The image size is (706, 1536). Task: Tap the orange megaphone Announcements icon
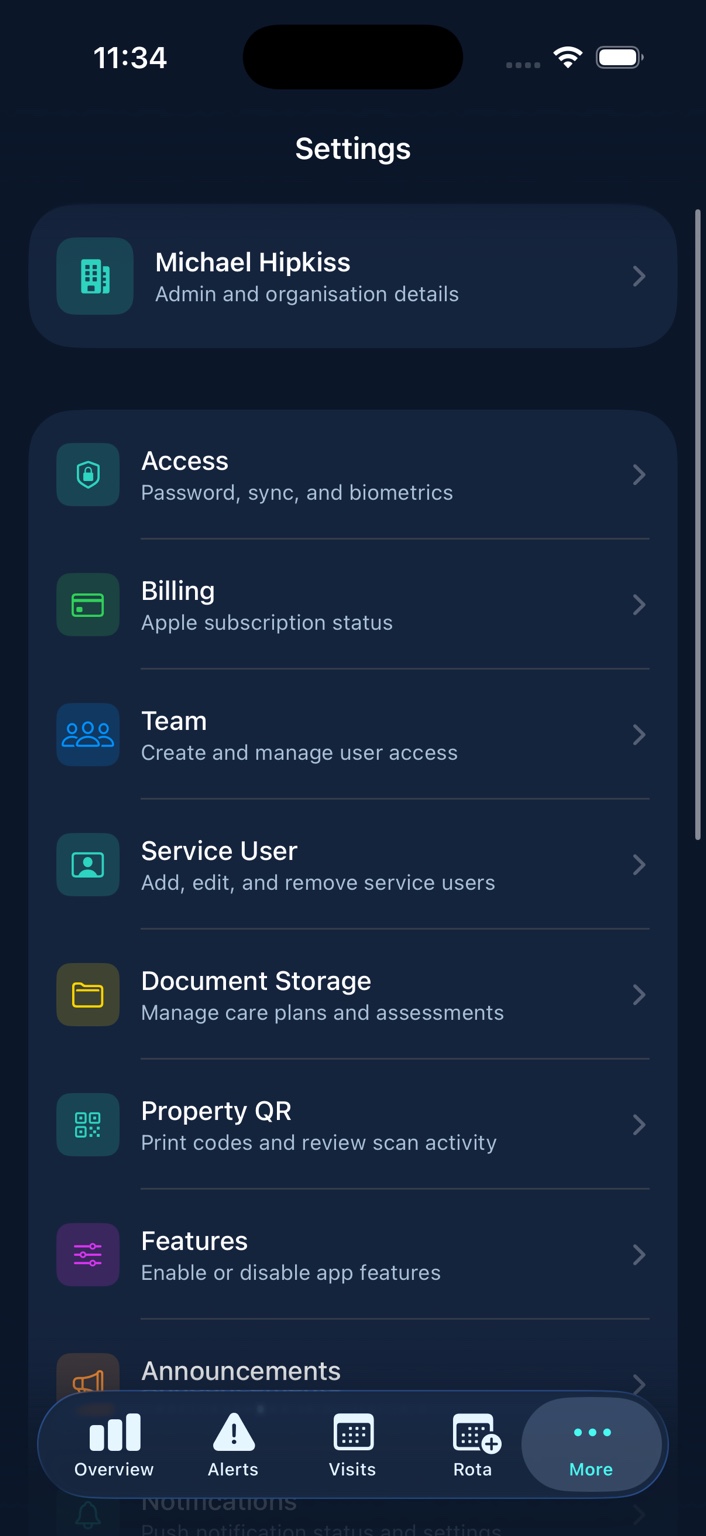click(x=88, y=1381)
